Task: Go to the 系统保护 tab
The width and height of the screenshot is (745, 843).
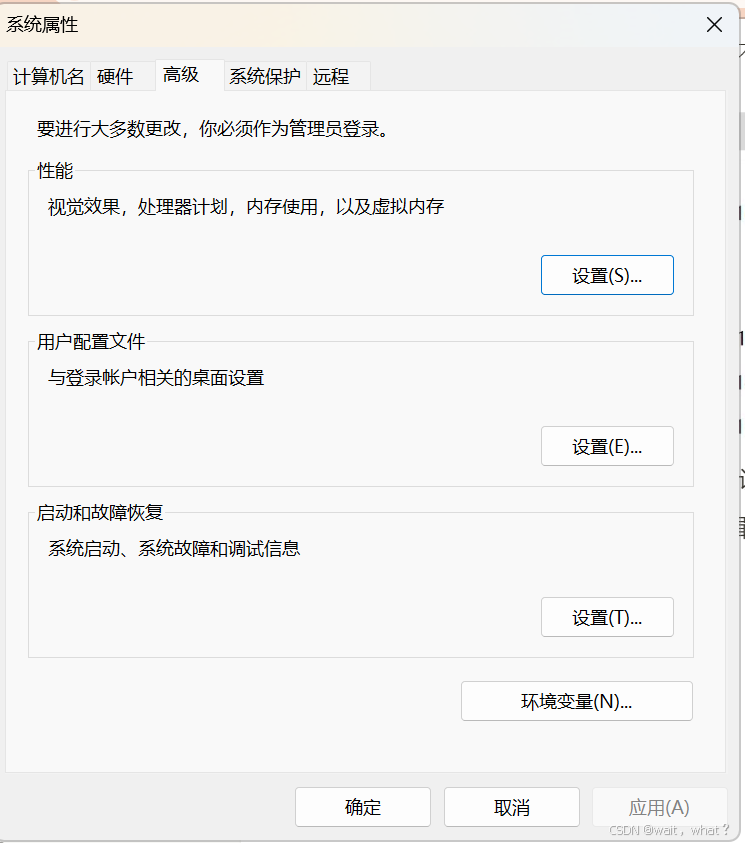Action: point(265,76)
